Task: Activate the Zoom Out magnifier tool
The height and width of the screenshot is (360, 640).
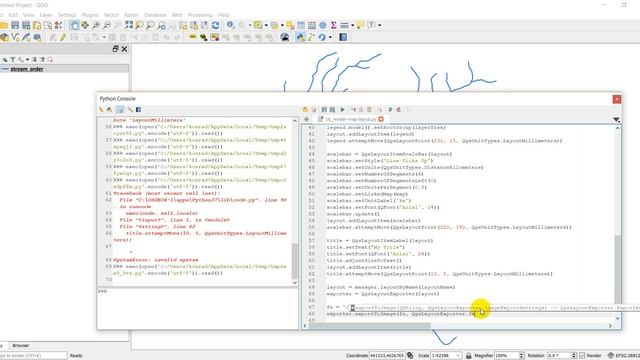Action: point(107,25)
